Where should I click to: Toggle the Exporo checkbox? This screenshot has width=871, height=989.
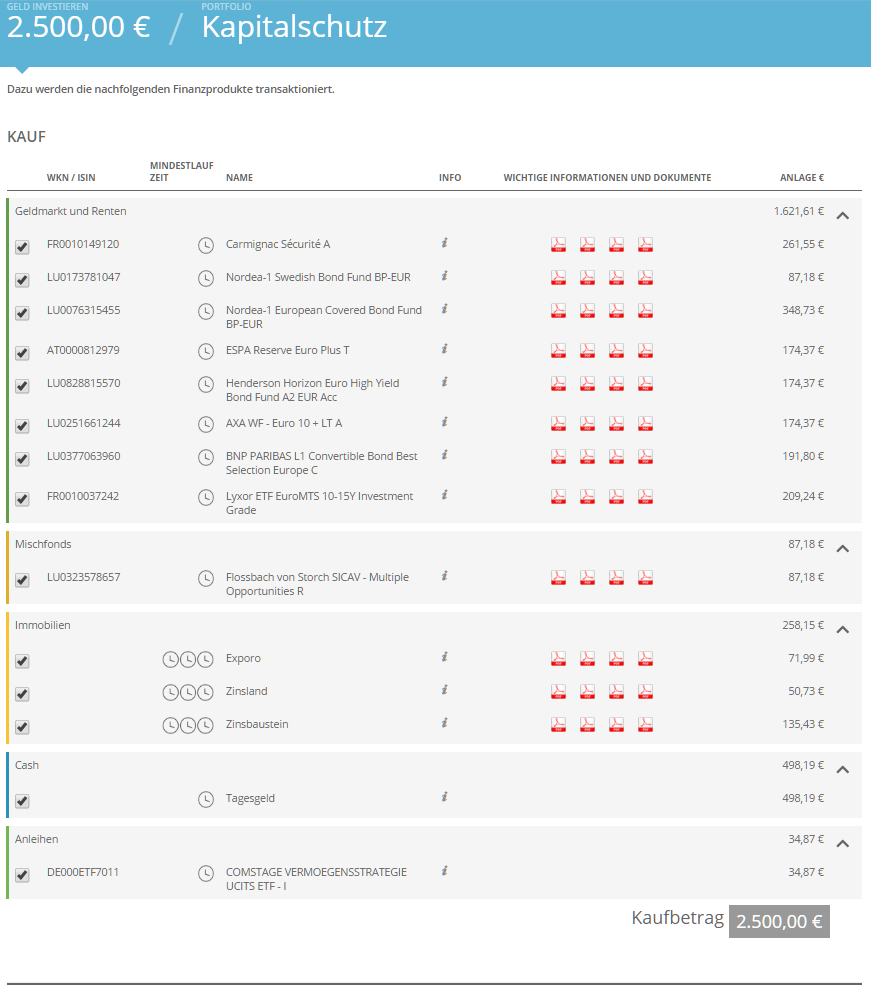[x=22, y=660]
